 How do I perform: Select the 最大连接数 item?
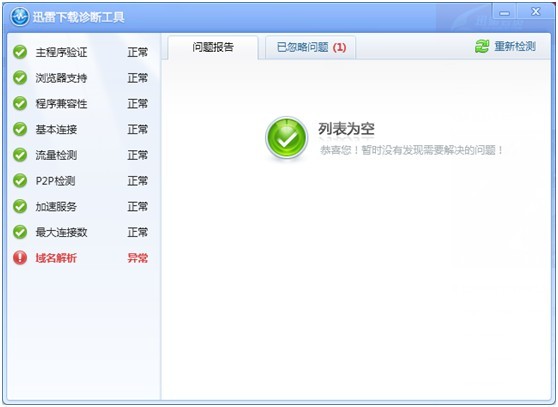80,232
